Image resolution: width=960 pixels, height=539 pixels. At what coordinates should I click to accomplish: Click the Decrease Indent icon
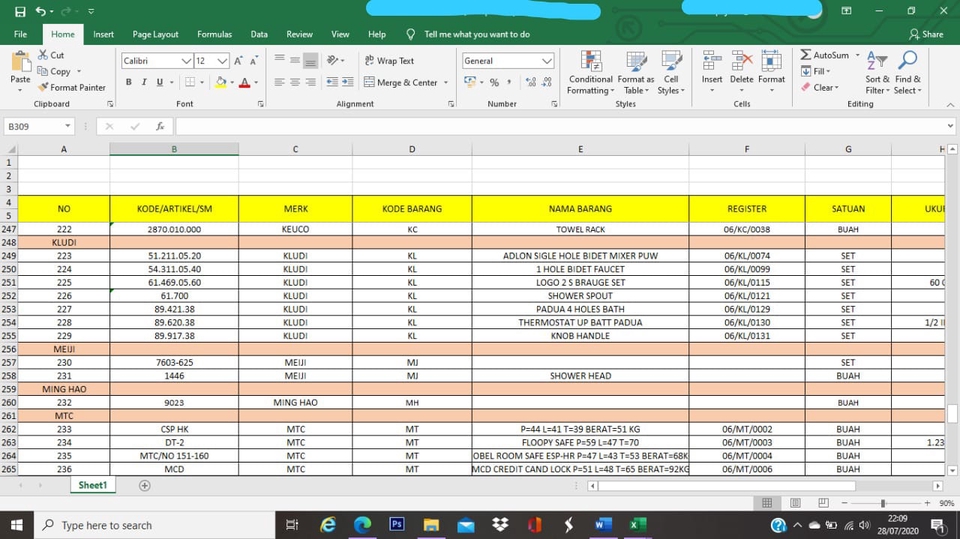[332, 82]
